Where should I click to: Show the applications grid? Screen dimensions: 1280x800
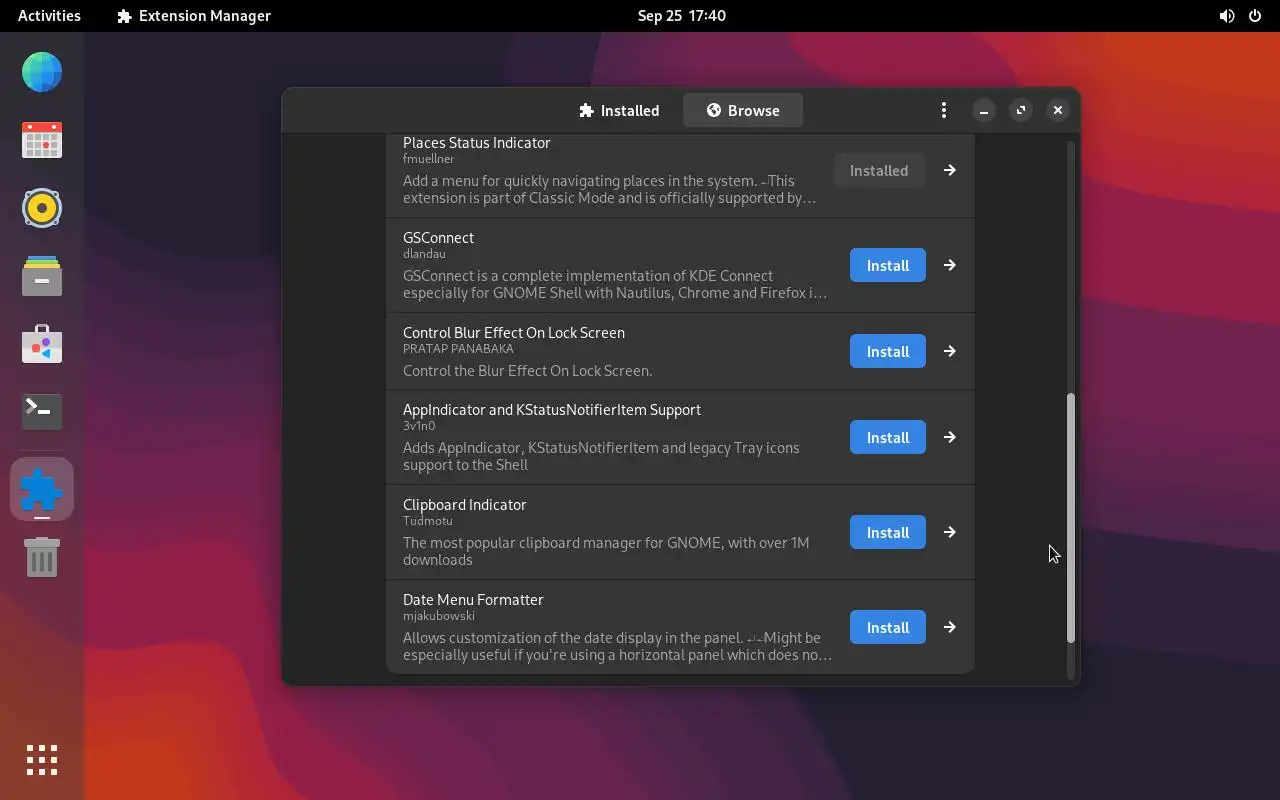42,760
